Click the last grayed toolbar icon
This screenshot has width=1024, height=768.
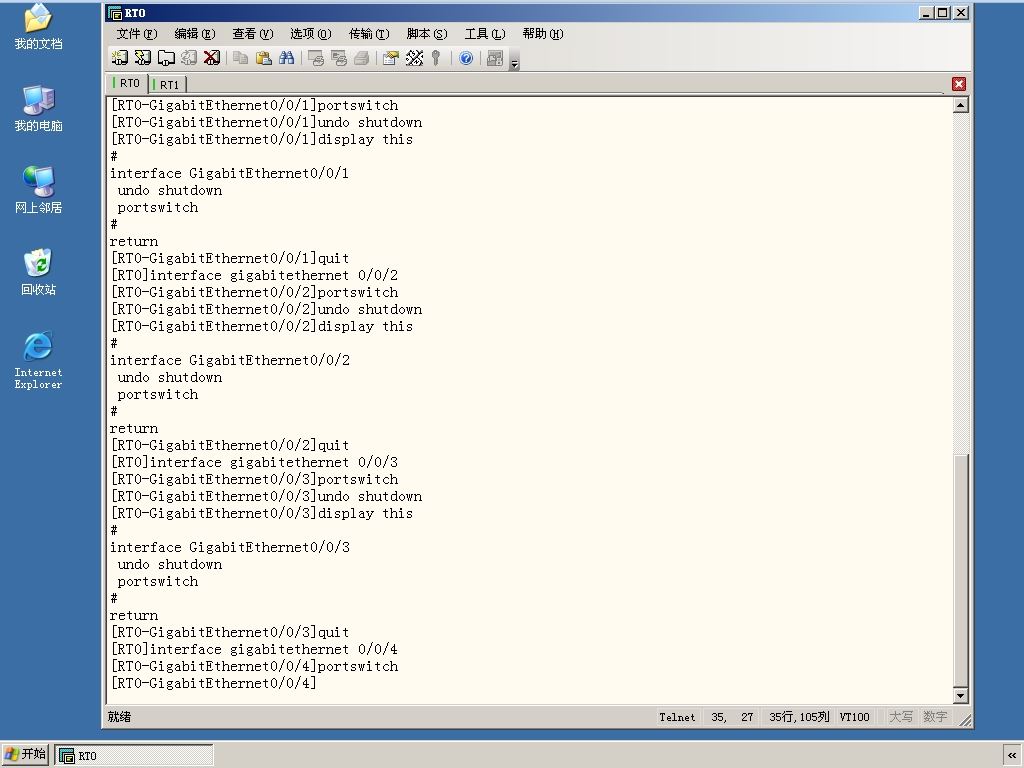click(495, 58)
